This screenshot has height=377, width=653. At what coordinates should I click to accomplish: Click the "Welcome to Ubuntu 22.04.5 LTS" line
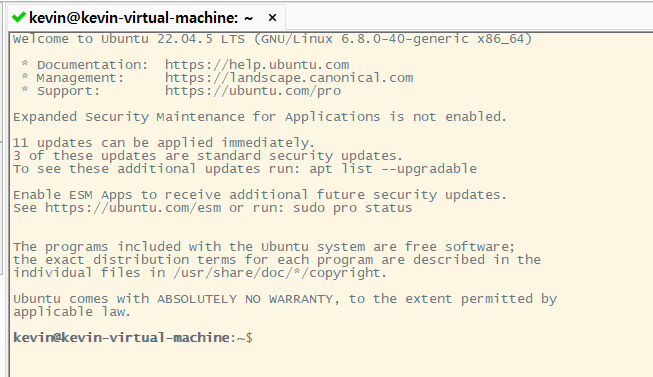tap(272, 39)
